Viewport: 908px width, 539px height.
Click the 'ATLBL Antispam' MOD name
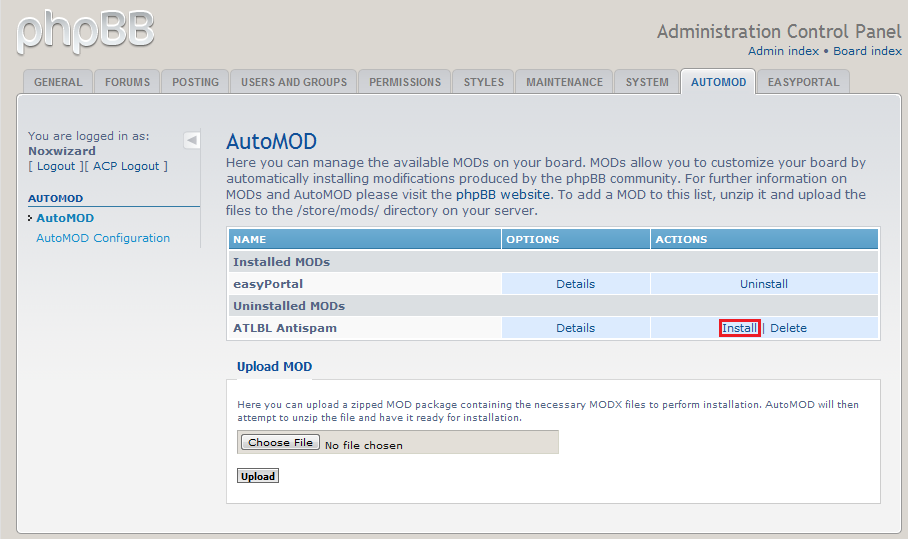(x=285, y=328)
